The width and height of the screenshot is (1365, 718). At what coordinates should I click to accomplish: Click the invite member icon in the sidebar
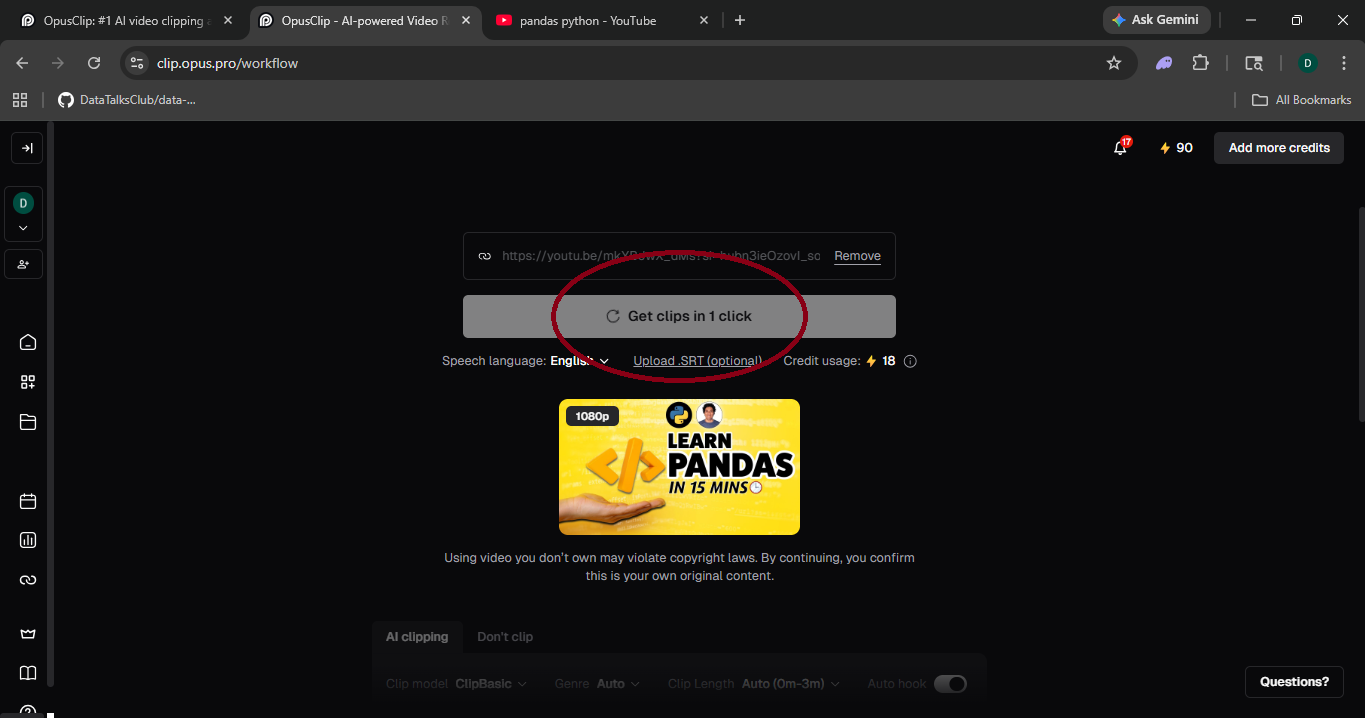point(24,264)
